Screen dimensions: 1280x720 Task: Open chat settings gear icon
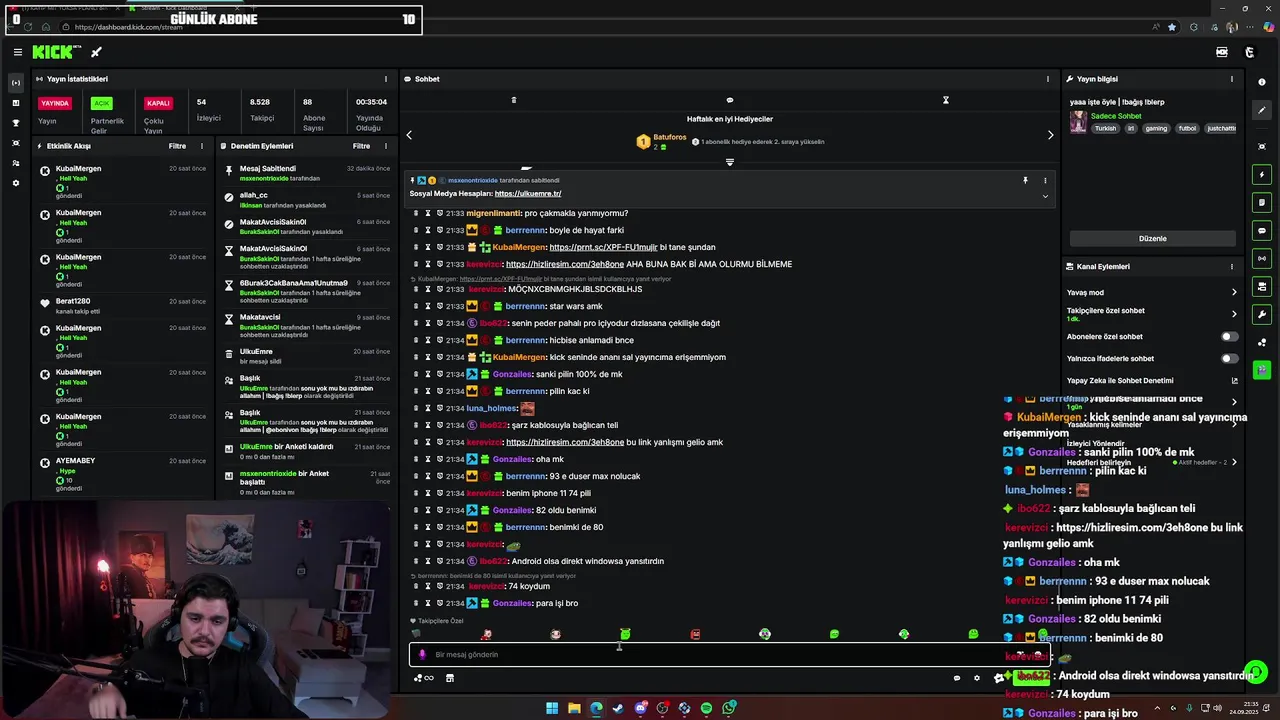(977, 678)
